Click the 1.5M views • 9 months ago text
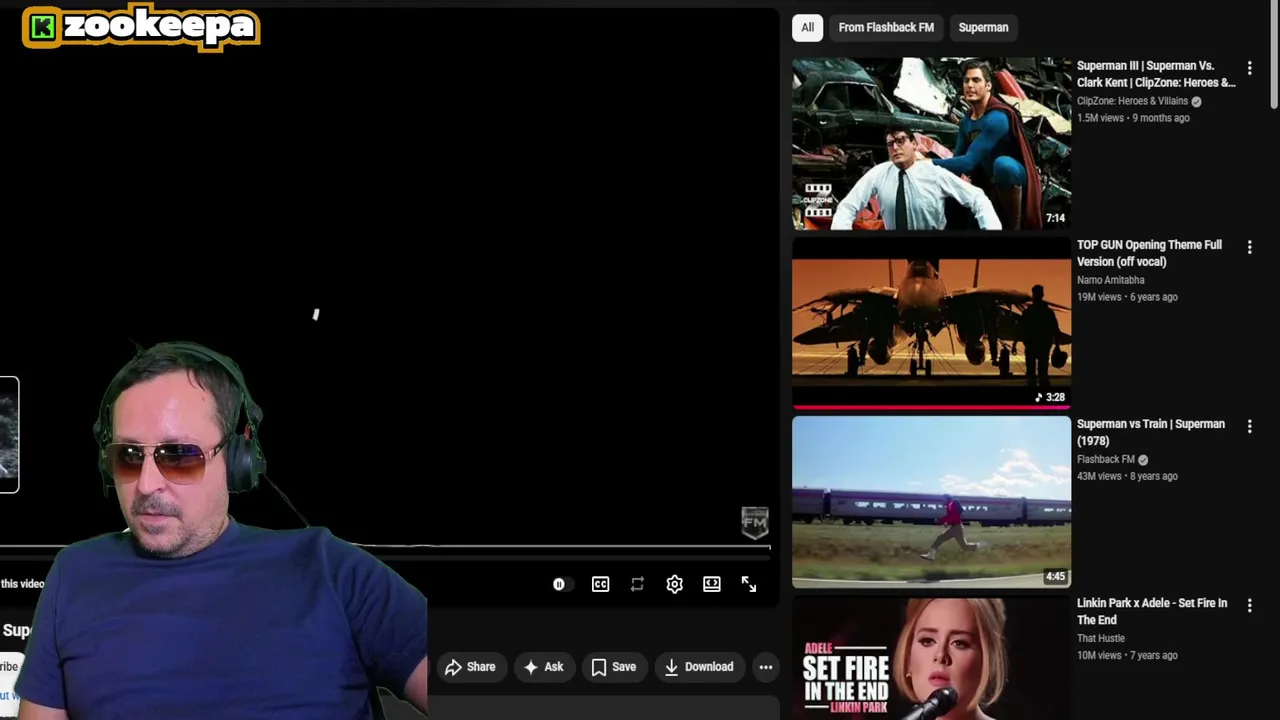 tap(1133, 118)
